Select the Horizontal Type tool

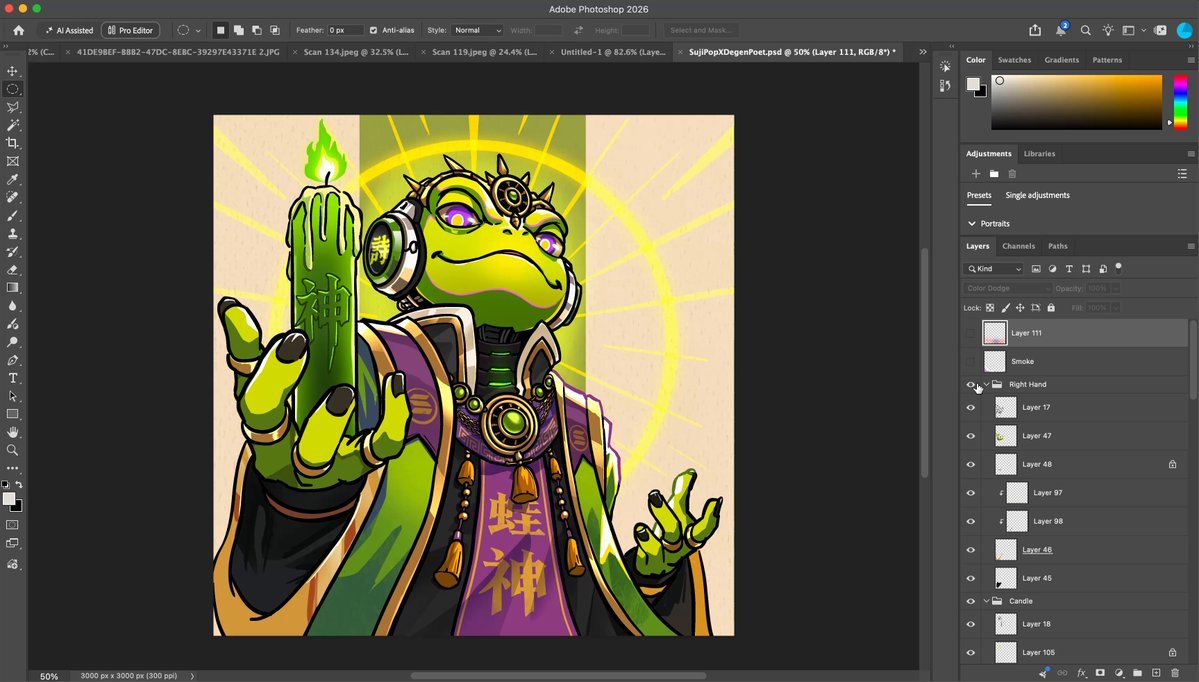12,378
